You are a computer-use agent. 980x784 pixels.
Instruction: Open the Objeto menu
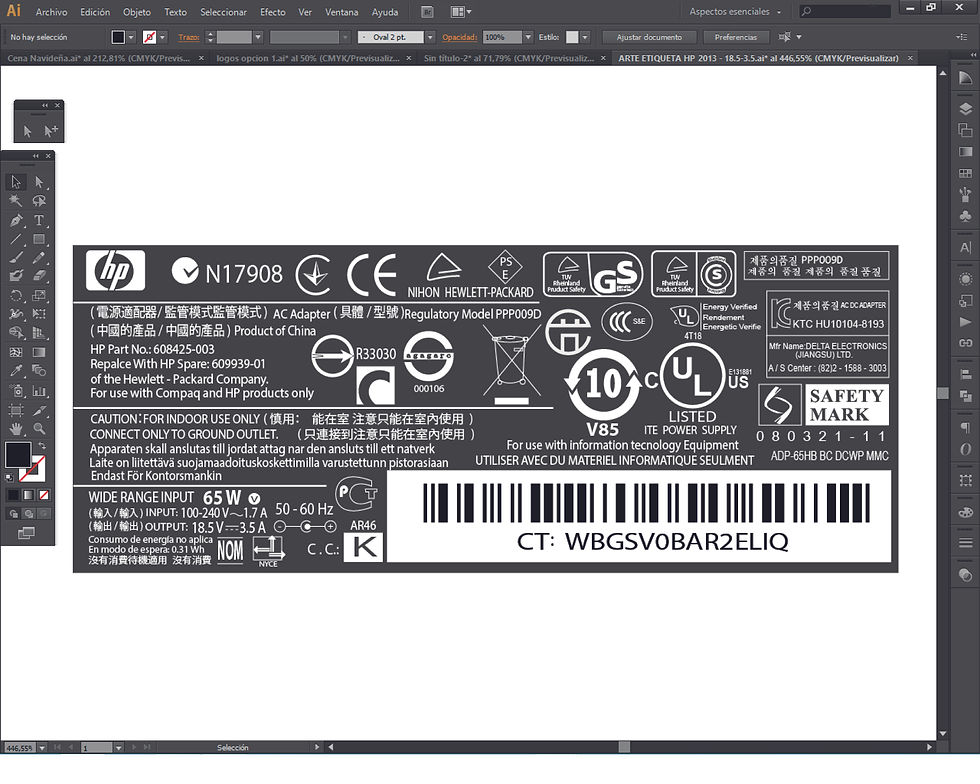pos(137,12)
